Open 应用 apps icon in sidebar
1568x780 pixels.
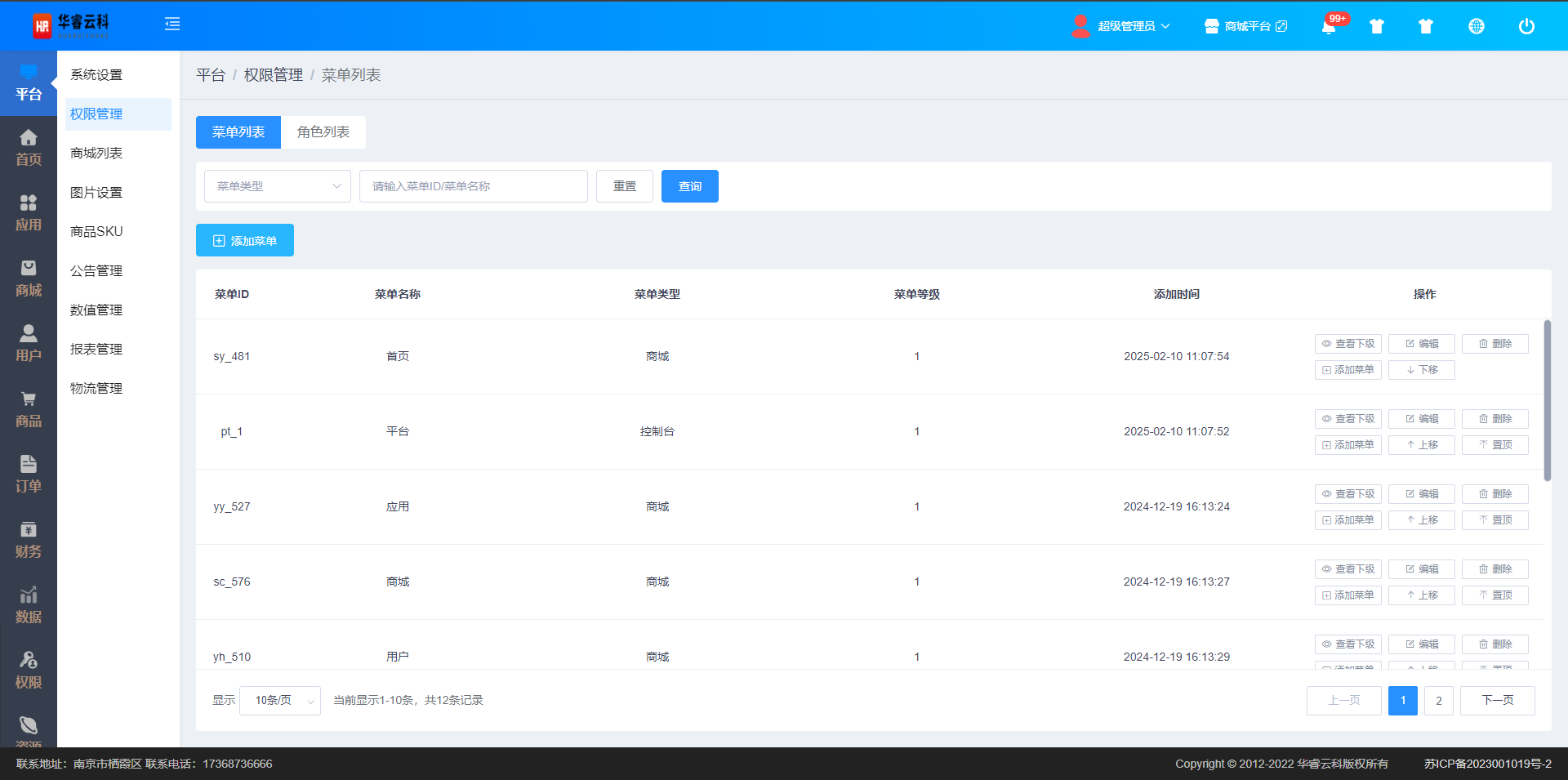(29, 213)
